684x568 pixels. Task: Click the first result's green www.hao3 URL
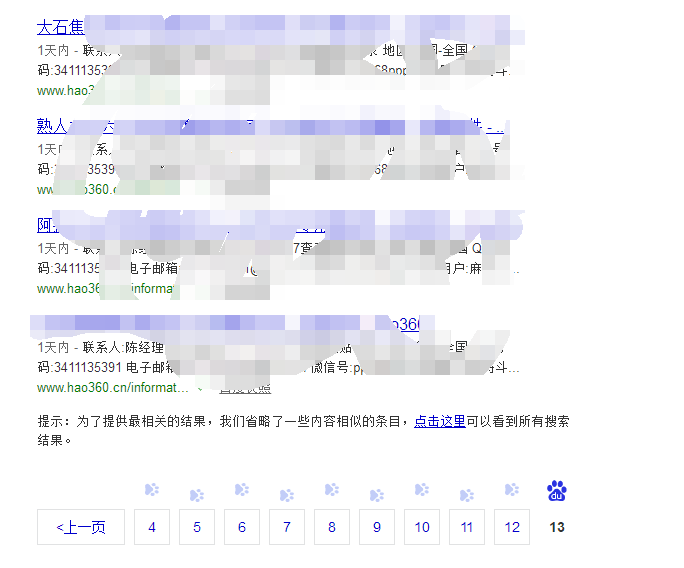click(x=65, y=90)
